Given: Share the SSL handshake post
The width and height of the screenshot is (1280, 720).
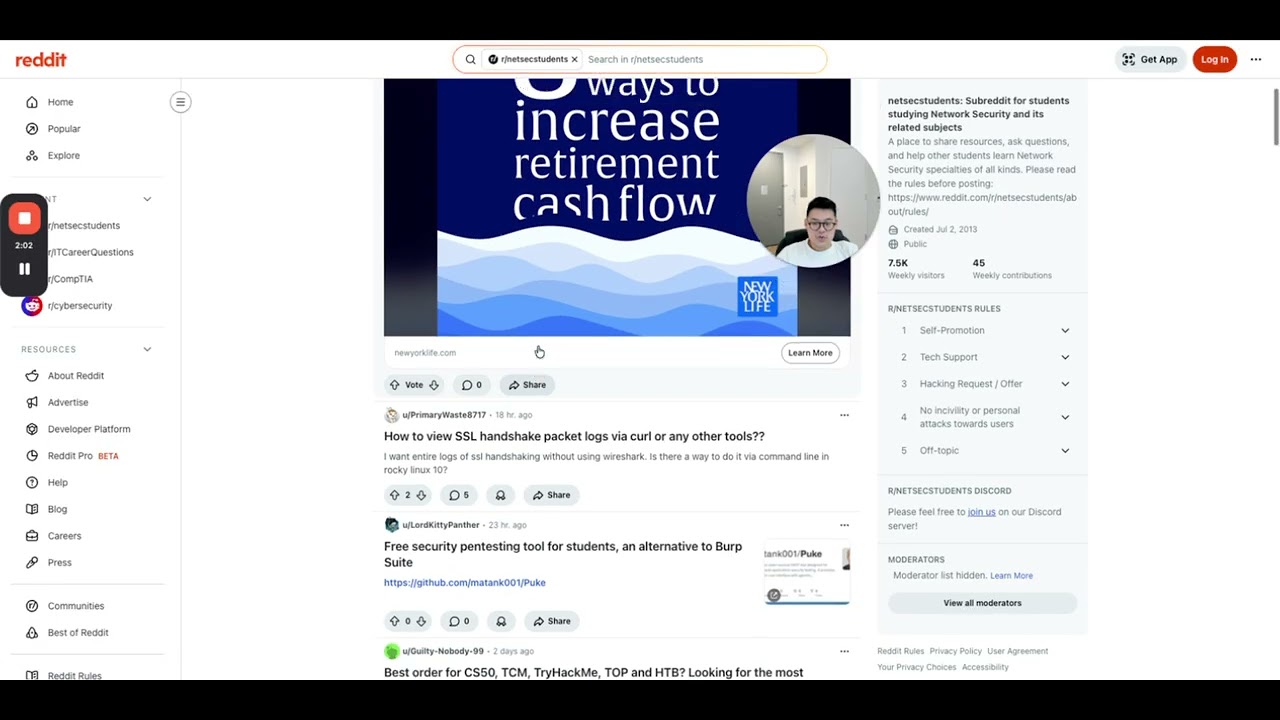Looking at the screenshot, I should [551, 495].
